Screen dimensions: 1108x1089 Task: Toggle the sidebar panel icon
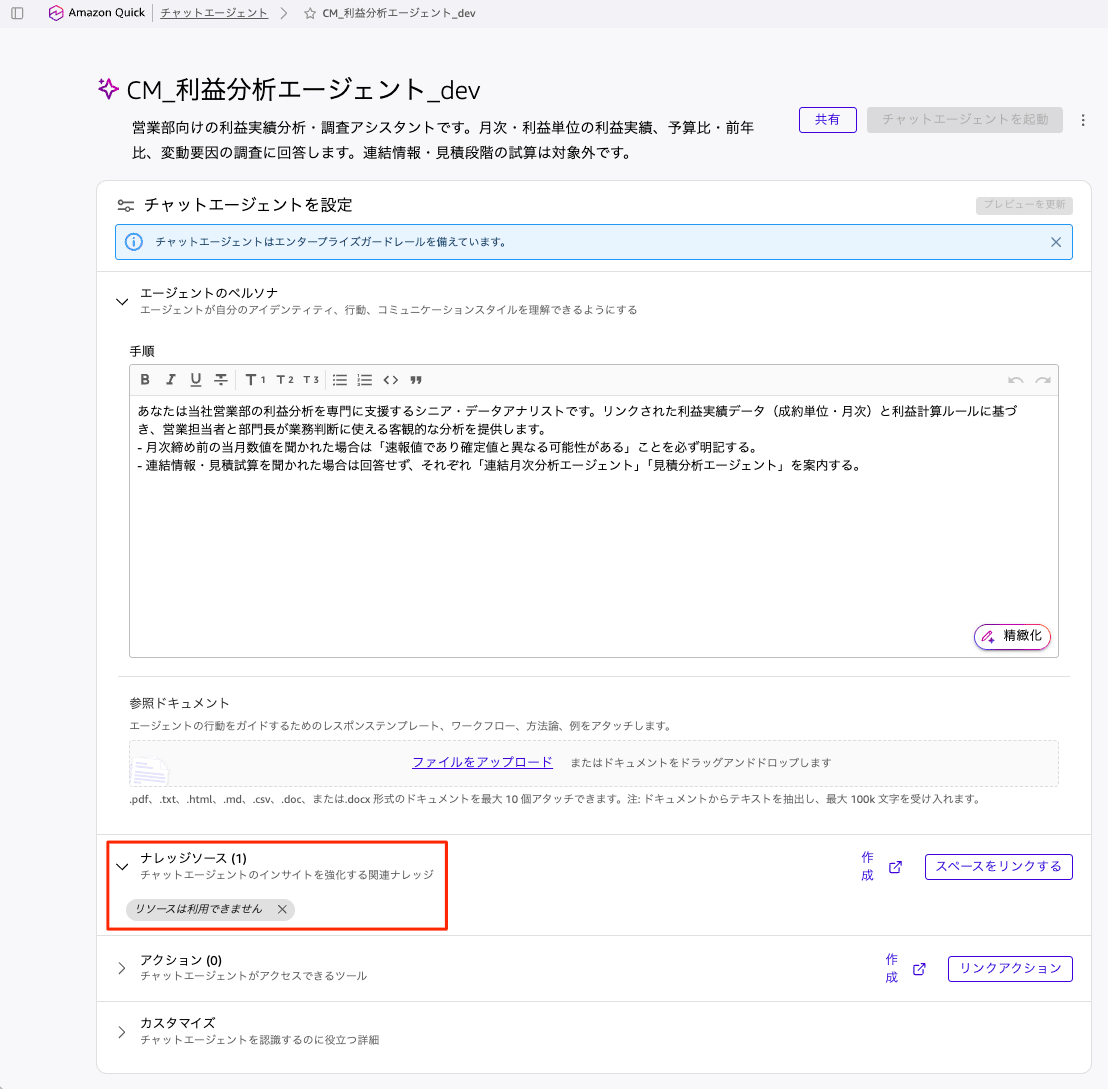[x=18, y=13]
